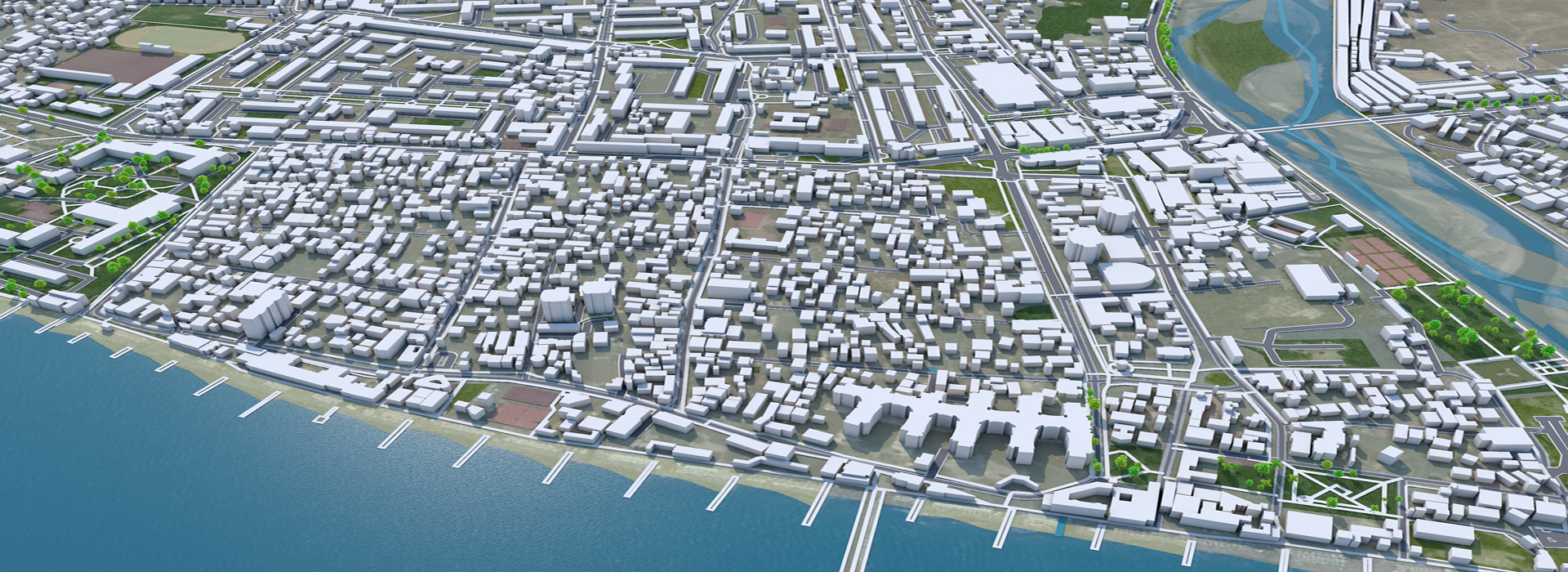Image resolution: width=1568 pixels, height=572 pixels.
Task: Click the open sea water
Action: tap(204, 482)
